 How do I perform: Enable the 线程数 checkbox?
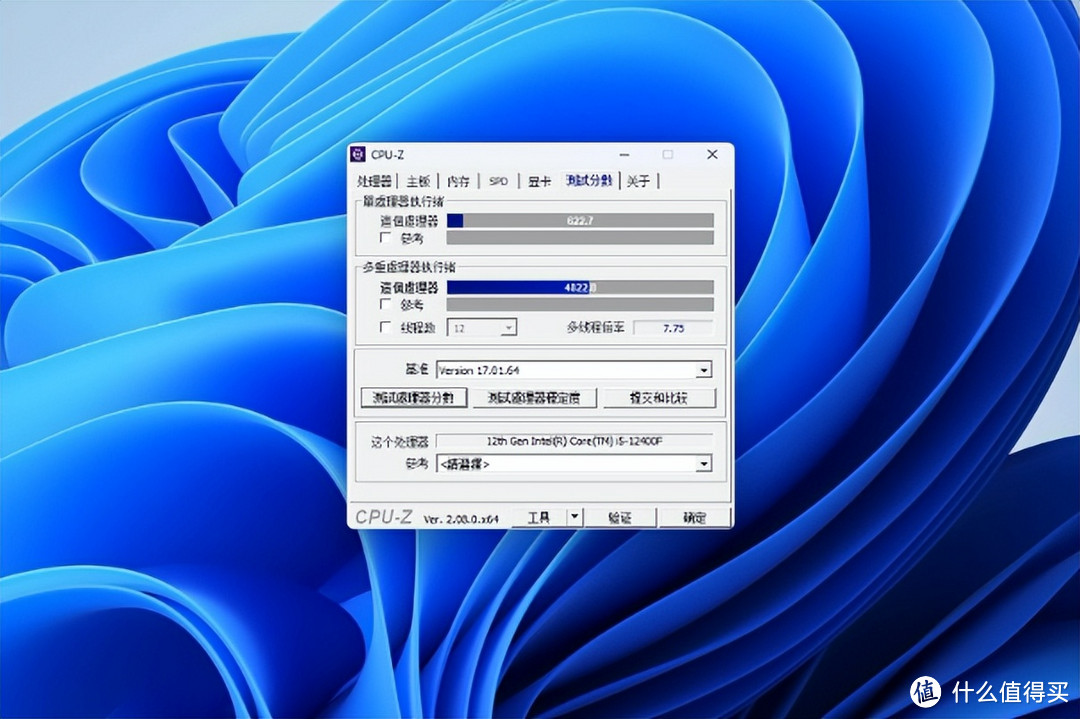click(x=386, y=327)
